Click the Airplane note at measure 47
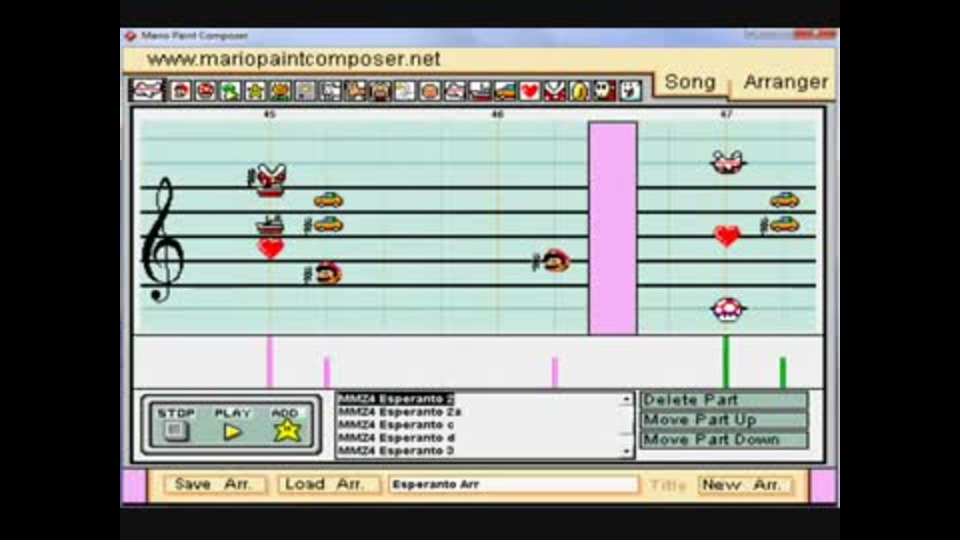 click(727, 163)
